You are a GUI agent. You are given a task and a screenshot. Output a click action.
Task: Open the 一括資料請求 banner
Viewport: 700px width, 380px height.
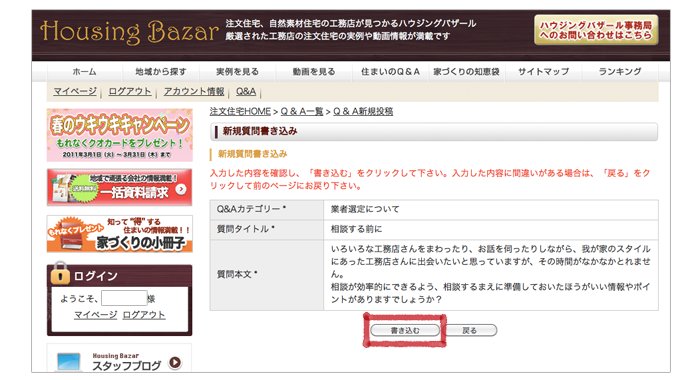tap(120, 187)
